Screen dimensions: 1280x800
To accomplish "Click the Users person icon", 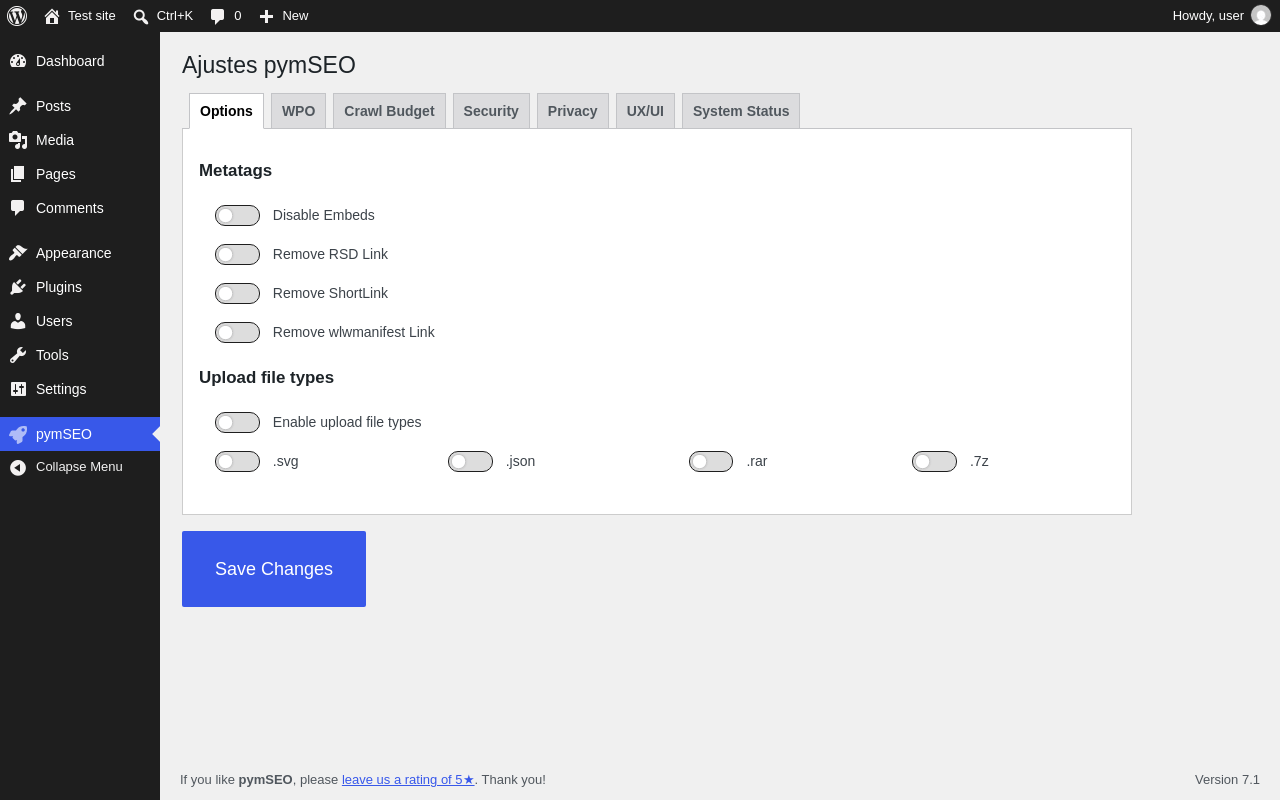I will 18,321.
